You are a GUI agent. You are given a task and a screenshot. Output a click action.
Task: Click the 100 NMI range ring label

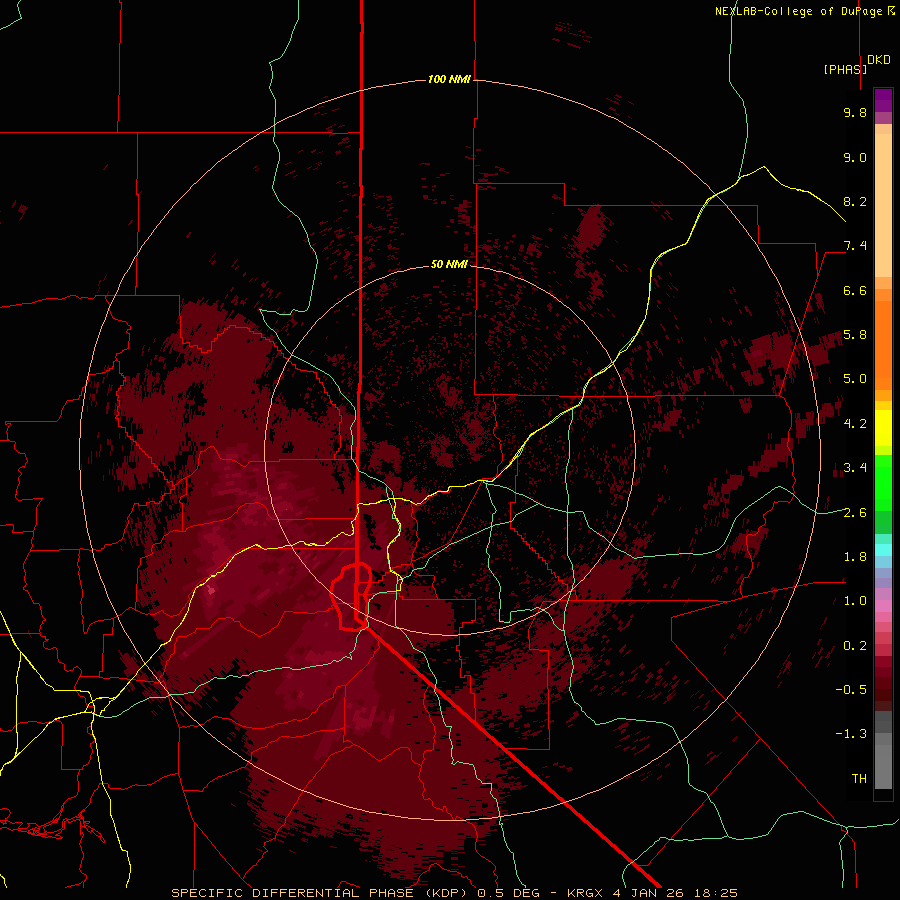click(x=449, y=79)
